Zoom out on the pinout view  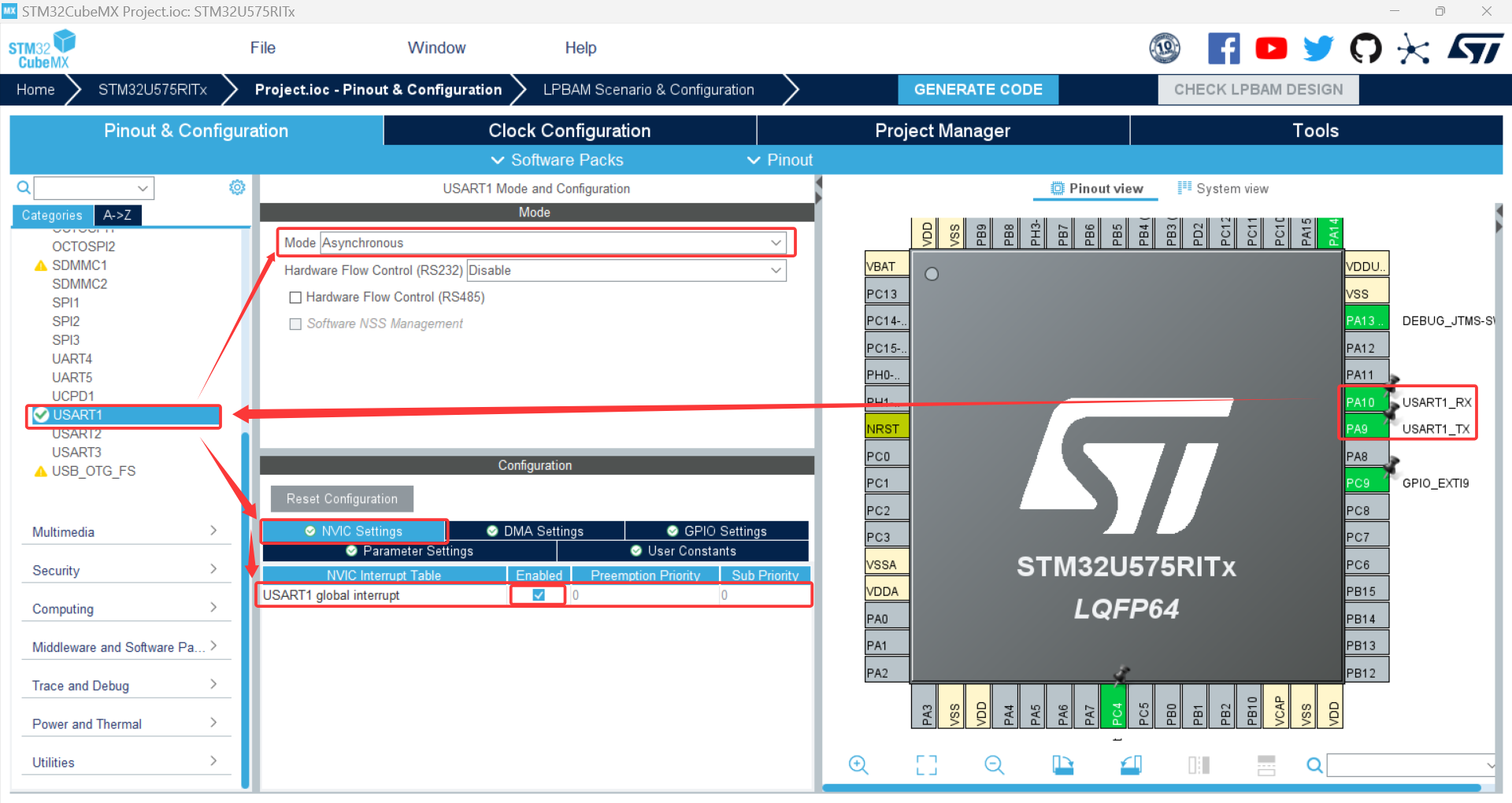click(995, 764)
